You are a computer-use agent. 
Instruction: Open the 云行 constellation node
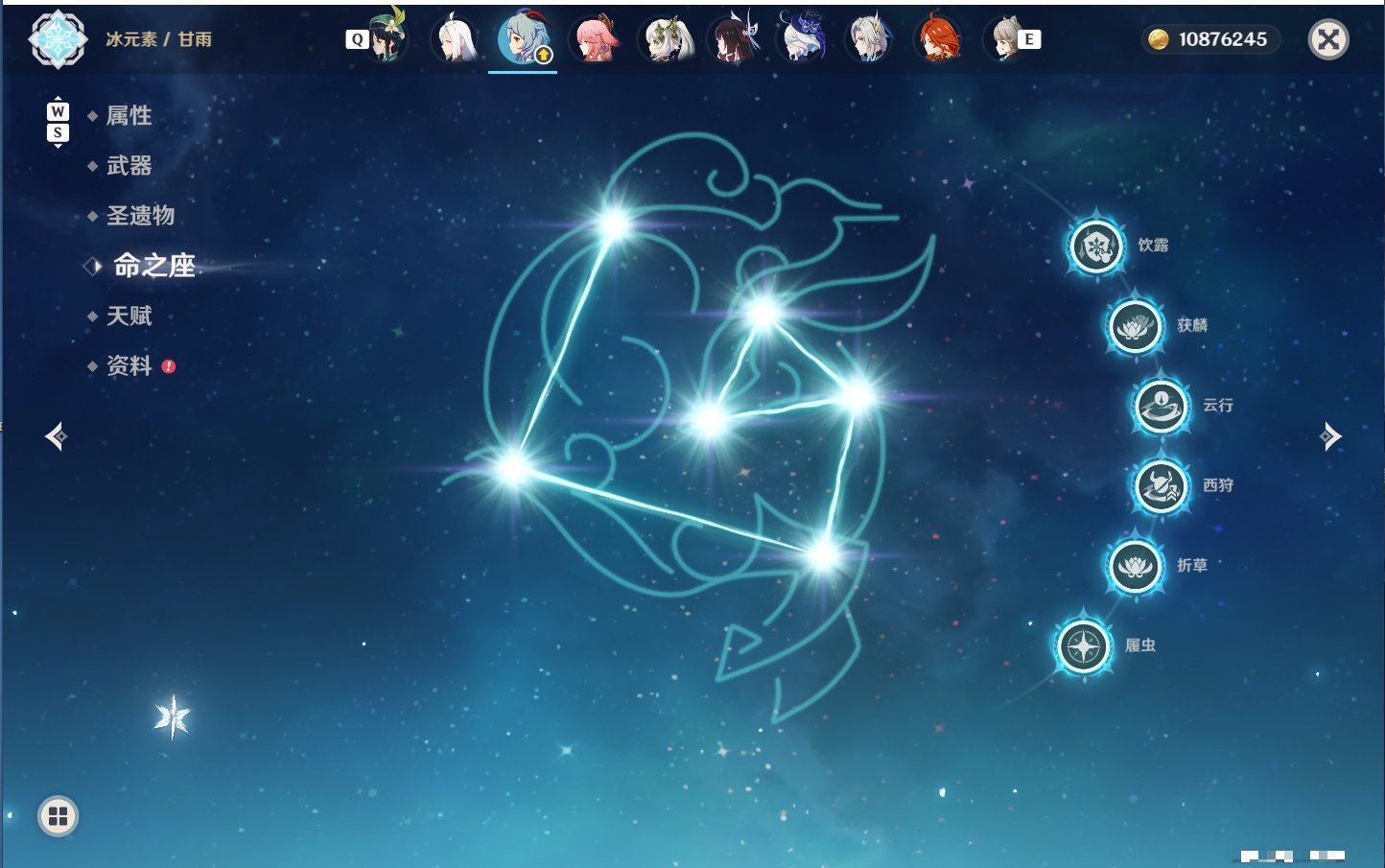tap(1161, 406)
